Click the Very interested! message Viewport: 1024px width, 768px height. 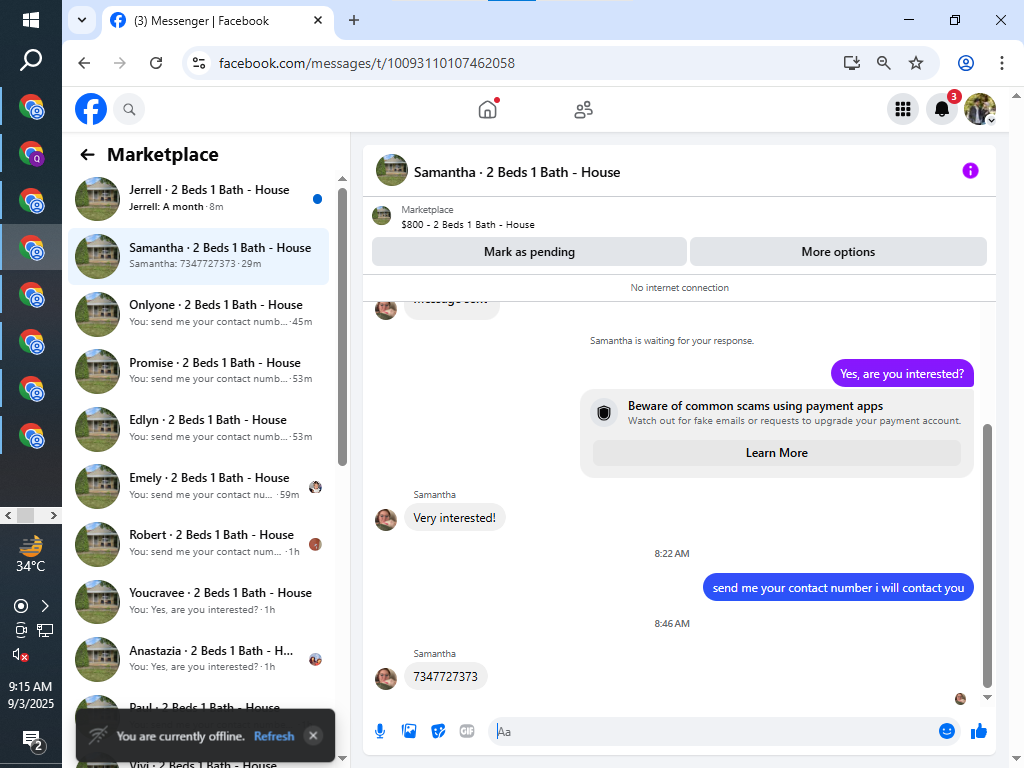click(x=455, y=518)
